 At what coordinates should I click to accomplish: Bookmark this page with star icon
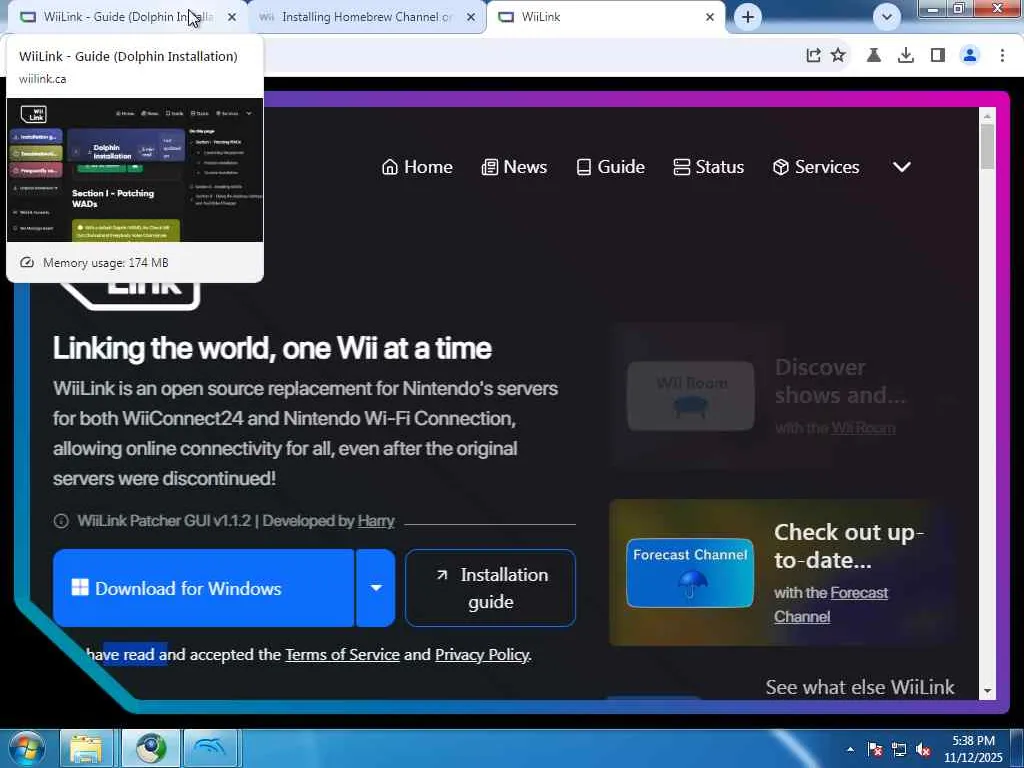(838, 56)
